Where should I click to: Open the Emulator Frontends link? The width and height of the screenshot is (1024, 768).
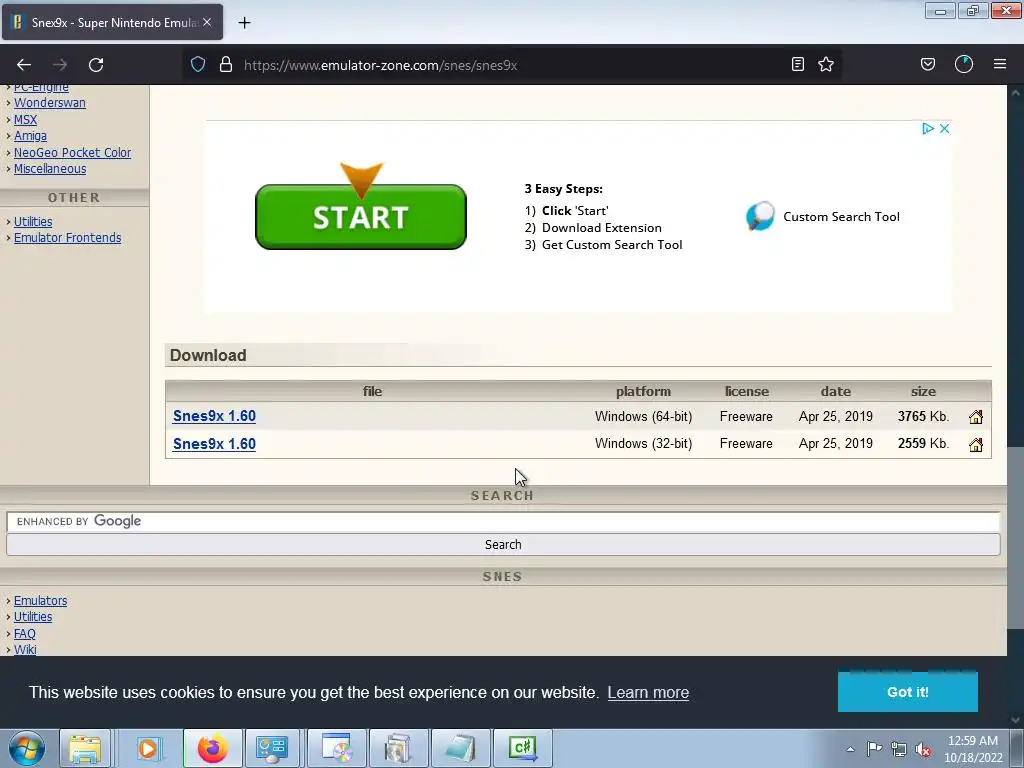point(67,238)
